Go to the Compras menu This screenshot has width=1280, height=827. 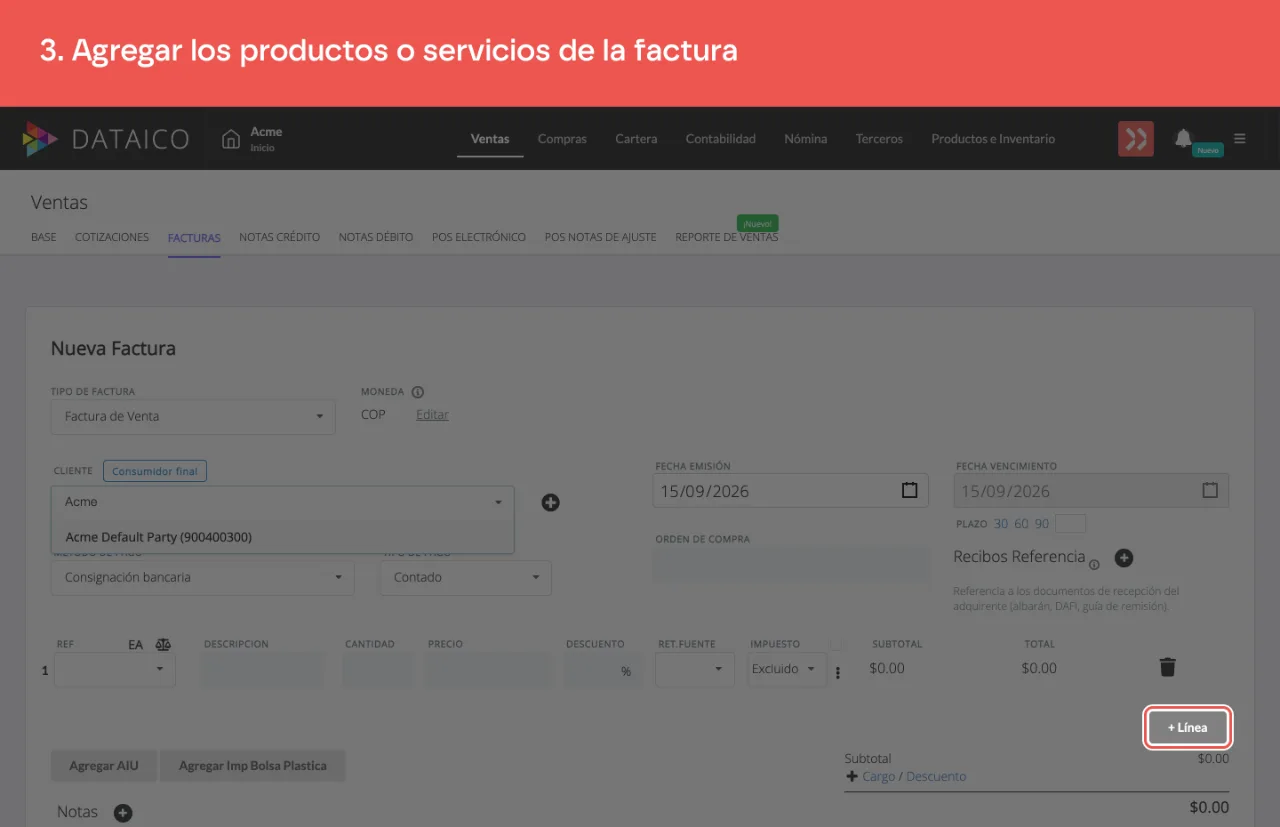562,139
